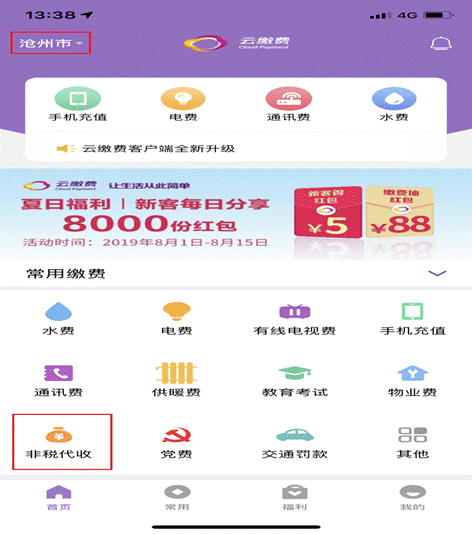Open the 夏日福利 8000份红包 banner
This screenshot has width=472, height=534.
(x=236, y=214)
